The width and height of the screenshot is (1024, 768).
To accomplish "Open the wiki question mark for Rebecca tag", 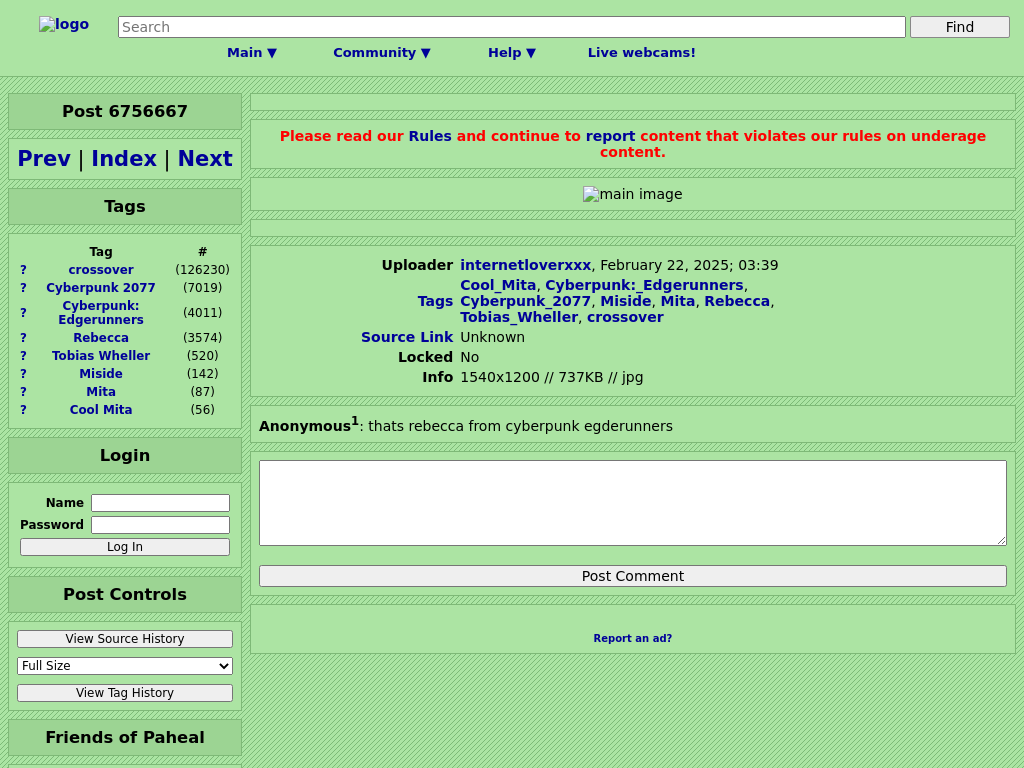I will [23, 338].
